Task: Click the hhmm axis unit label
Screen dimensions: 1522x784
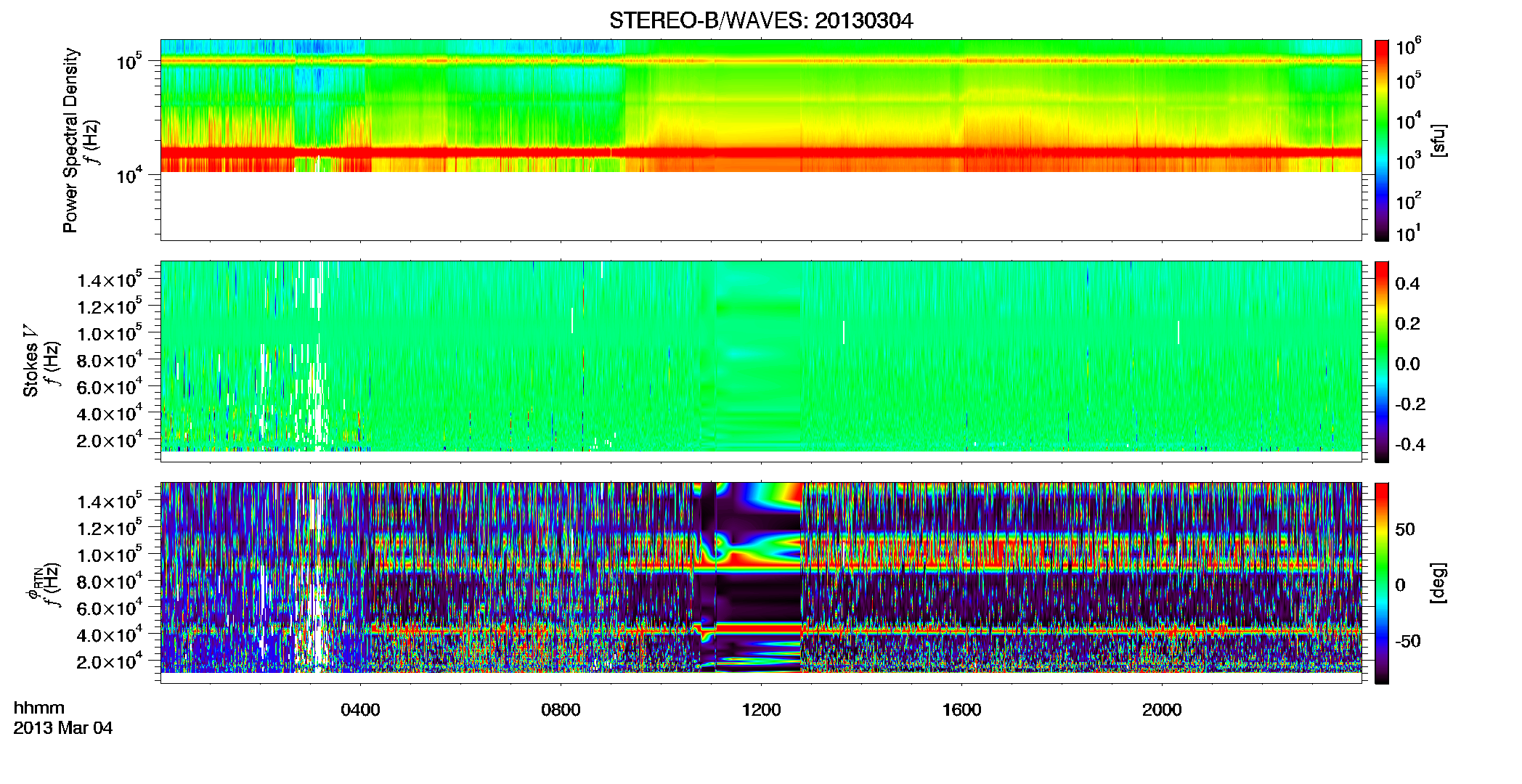Action: (x=39, y=709)
